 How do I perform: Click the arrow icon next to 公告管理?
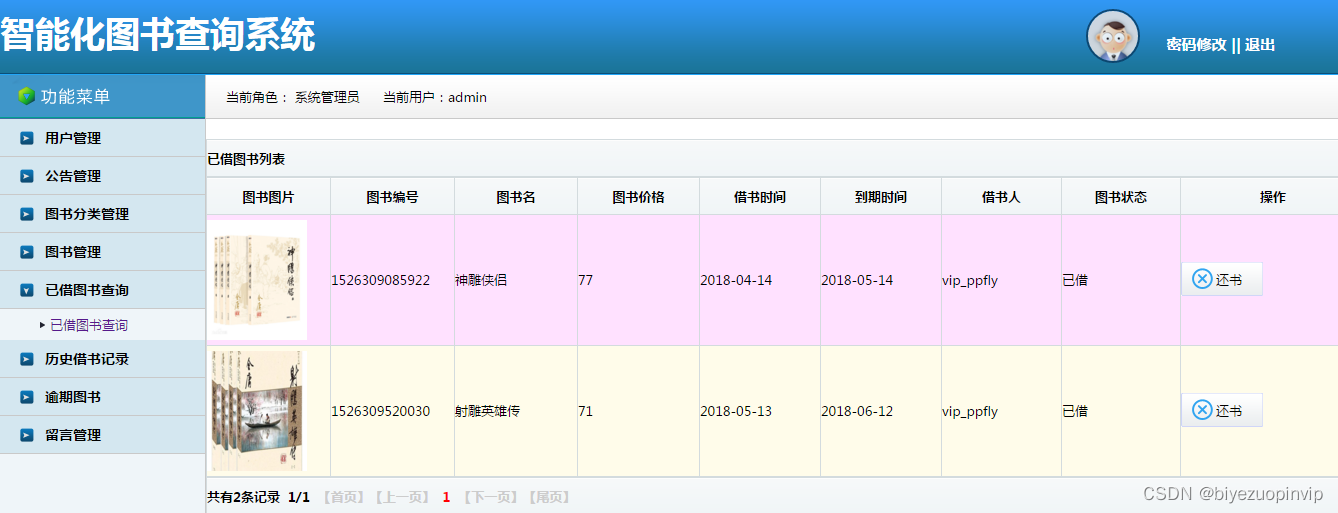click(x=27, y=176)
